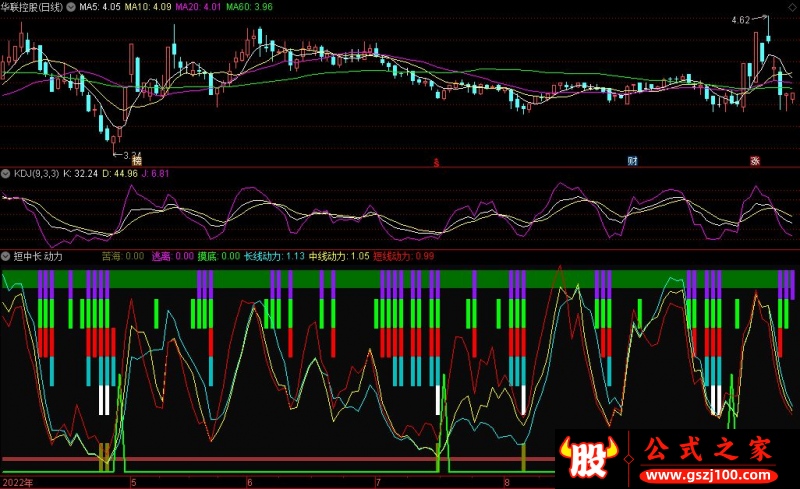This screenshot has width=800, height=489.
Task: Click the circular icon left of 短中长 动力
Action: tap(7, 256)
